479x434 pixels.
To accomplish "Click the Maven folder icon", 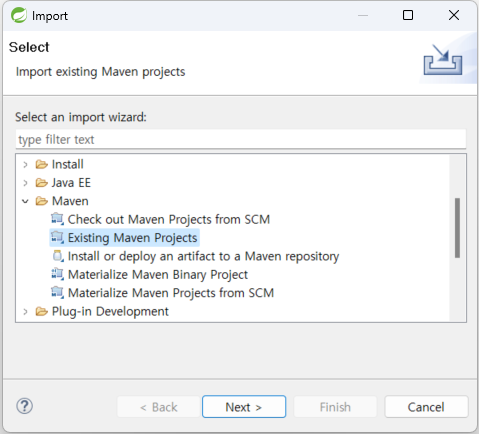I will (x=42, y=201).
